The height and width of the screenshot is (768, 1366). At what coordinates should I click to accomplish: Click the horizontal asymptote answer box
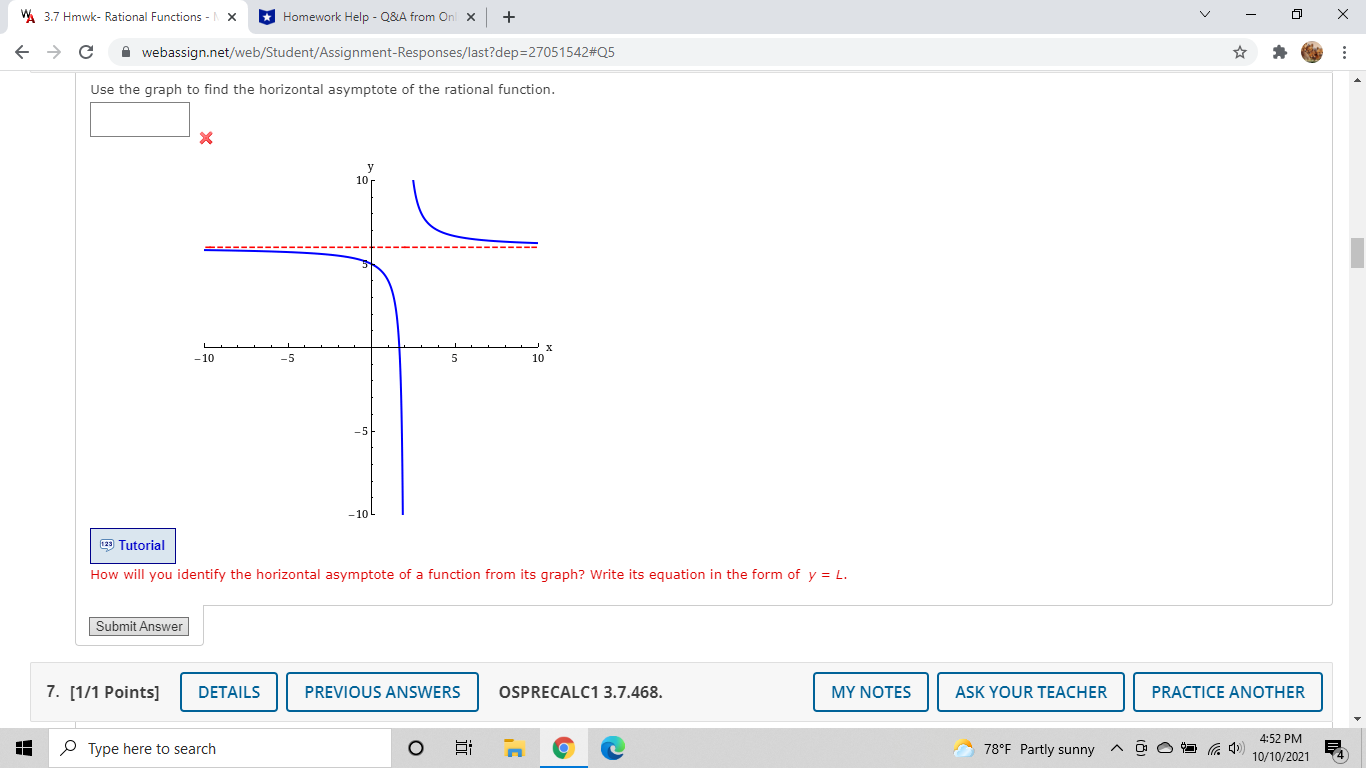pos(139,119)
